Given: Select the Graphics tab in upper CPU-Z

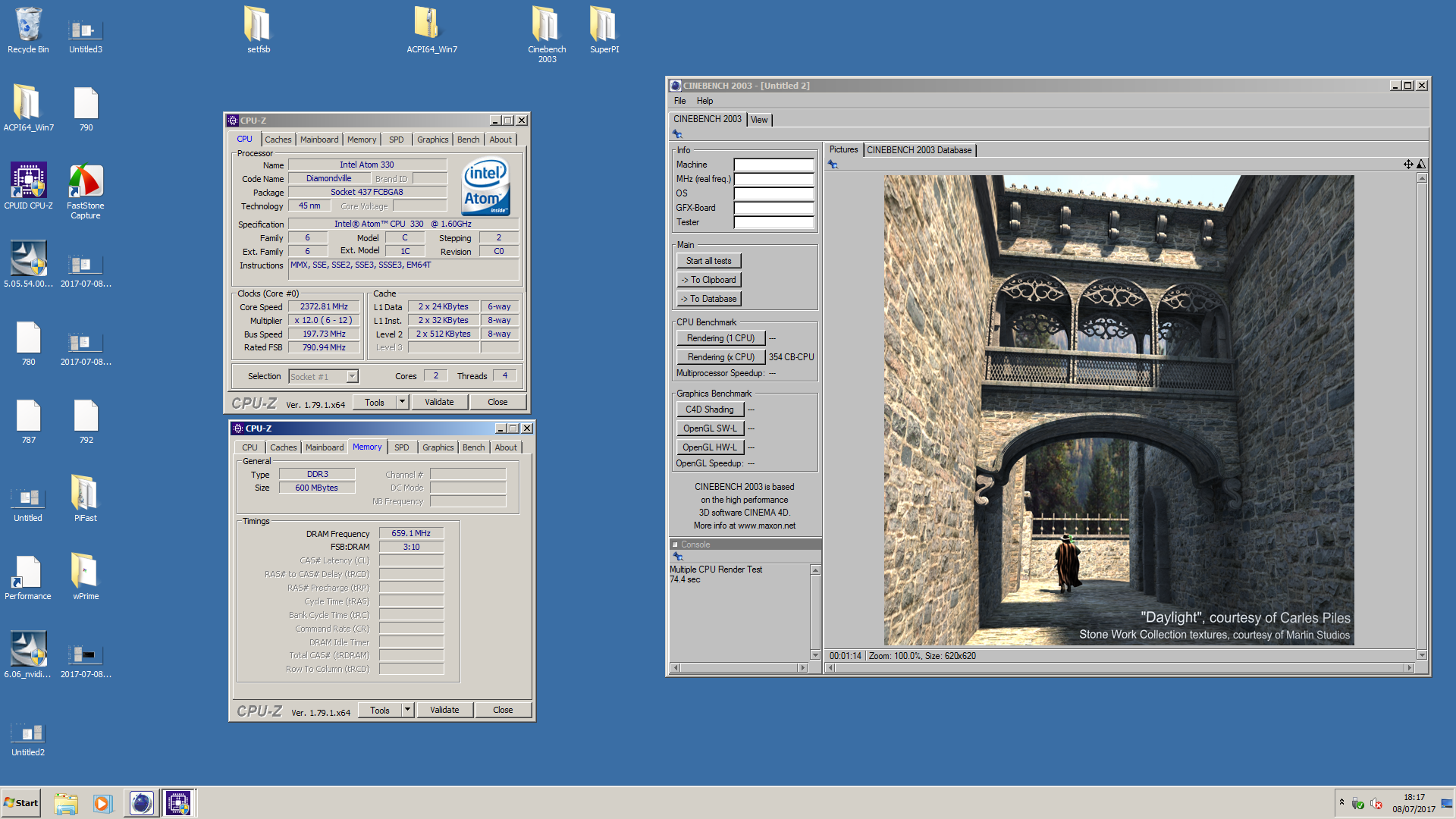Looking at the screenshot, I should pos(432,140).
